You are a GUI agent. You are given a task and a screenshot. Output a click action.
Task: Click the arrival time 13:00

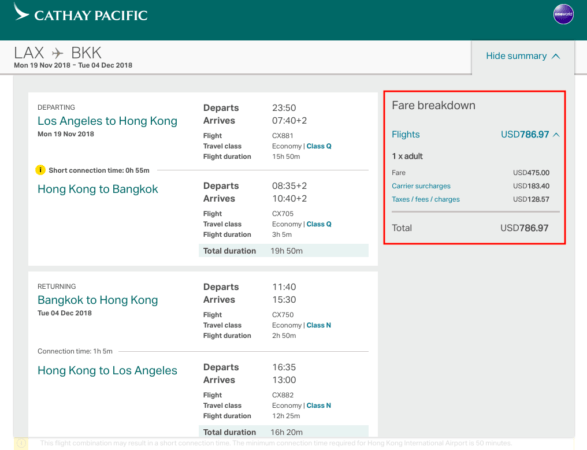point(284,380)
